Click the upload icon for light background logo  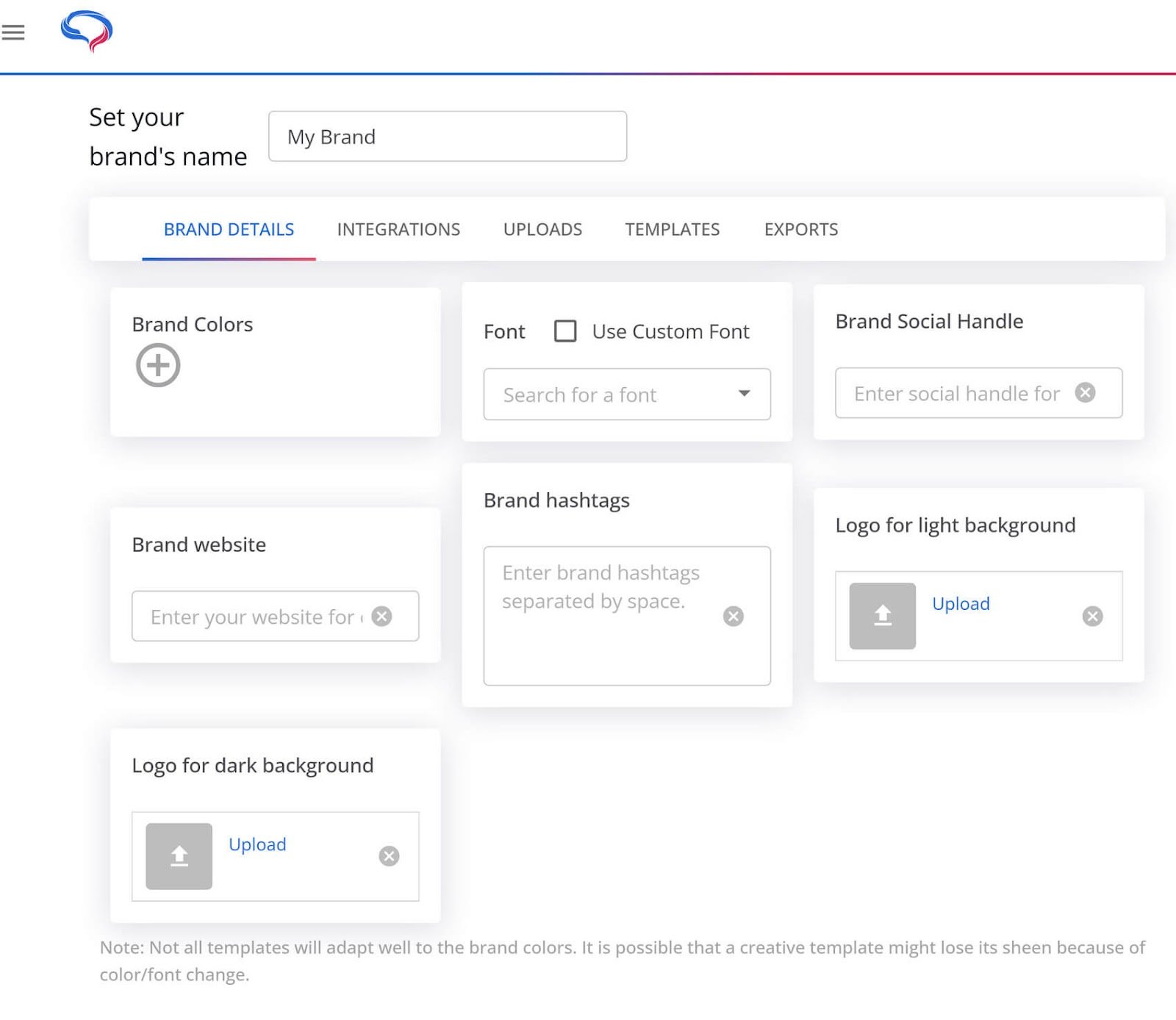(x=882, y=616)
